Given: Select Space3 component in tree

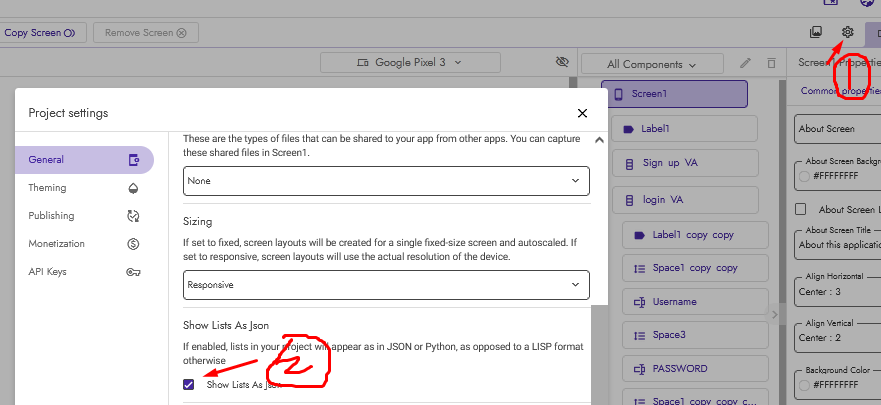Looking at the screenshot, I should (695, 335).
